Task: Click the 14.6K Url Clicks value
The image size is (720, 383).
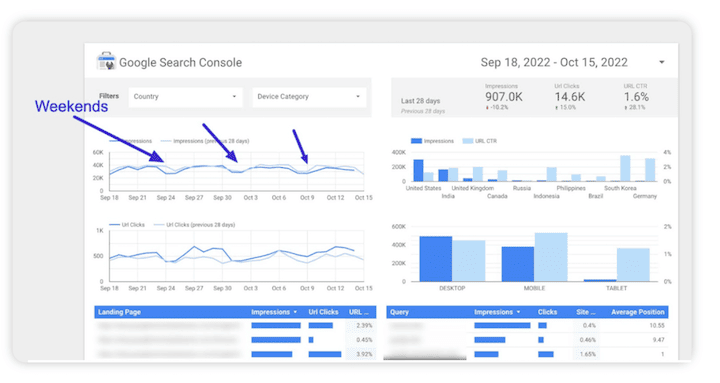Action: (x=569, y=97)
